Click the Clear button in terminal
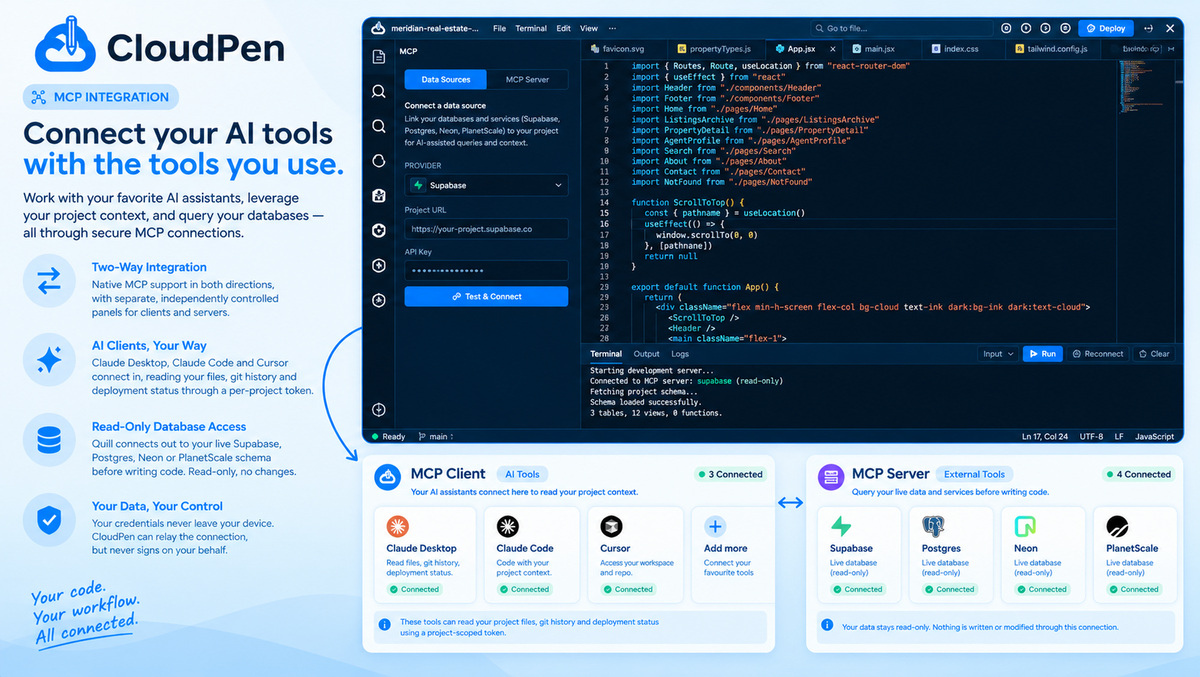 [1153, 354]
